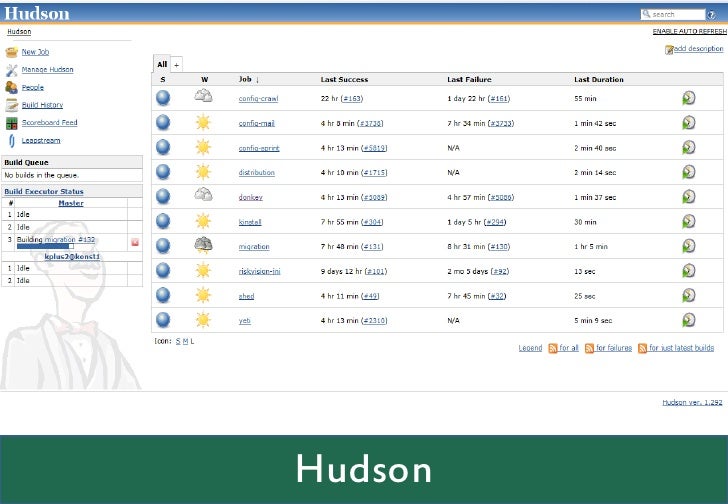Screen dimensions: 728x504
Task: Click the search help icon
Action: (x=711, y=15)
